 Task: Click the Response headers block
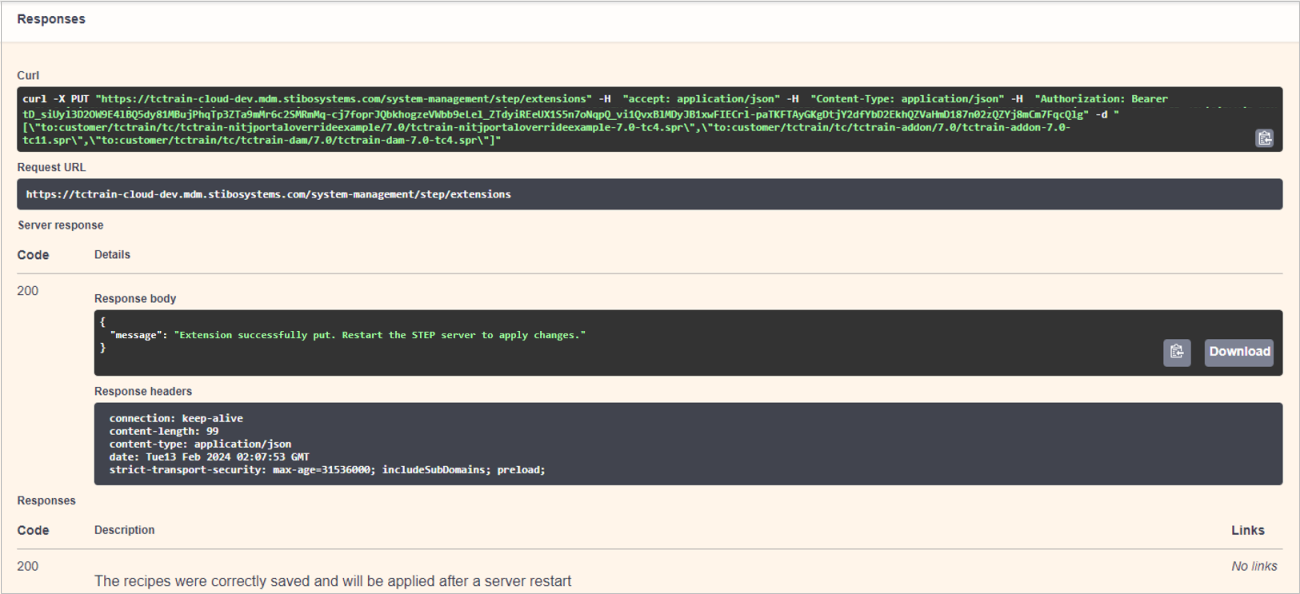pos(688,443)
